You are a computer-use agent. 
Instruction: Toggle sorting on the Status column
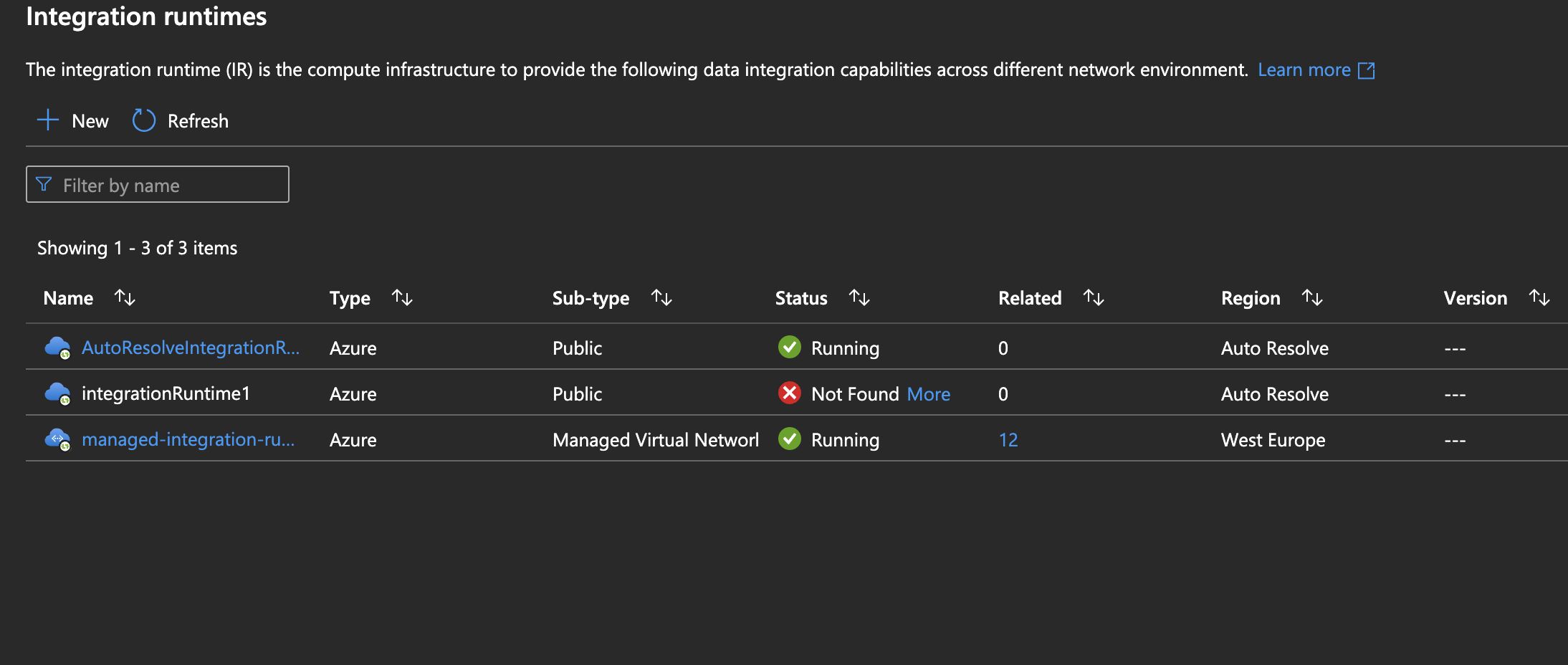point(860,297)
